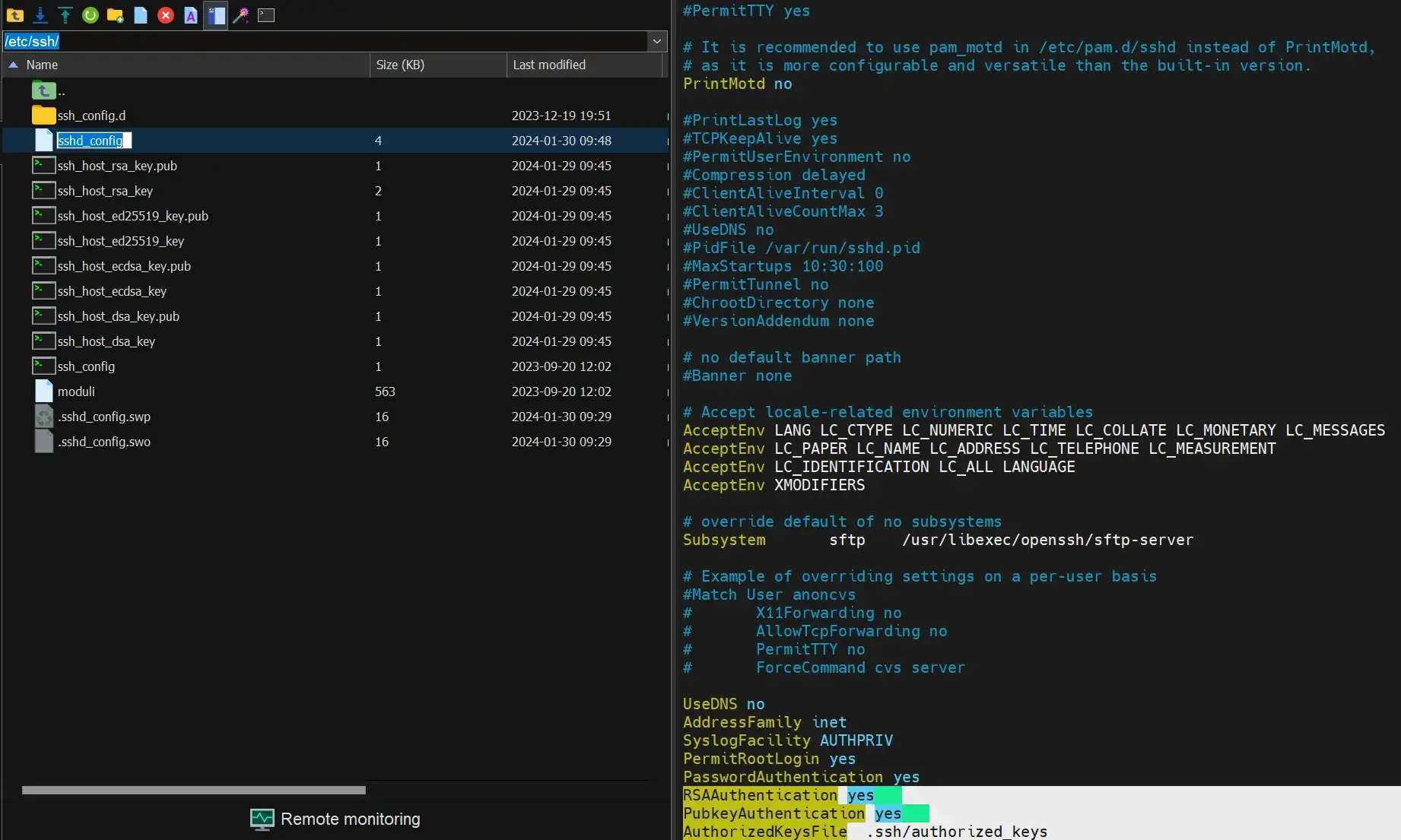Create a new folder with toolbar icon

point(116,15)
